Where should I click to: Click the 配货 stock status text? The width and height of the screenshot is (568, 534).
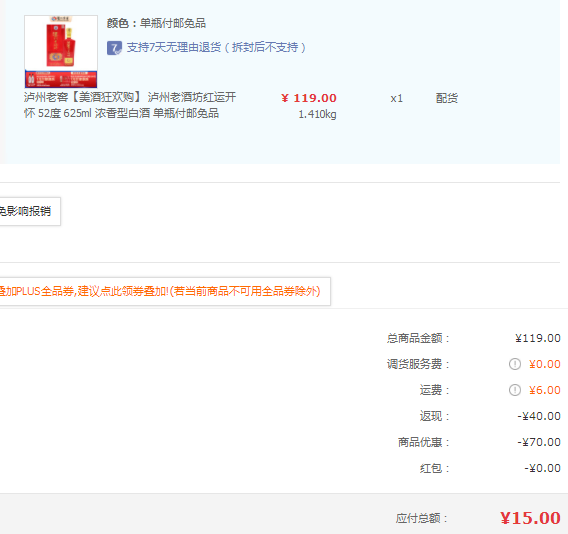(x=447, y=98)
